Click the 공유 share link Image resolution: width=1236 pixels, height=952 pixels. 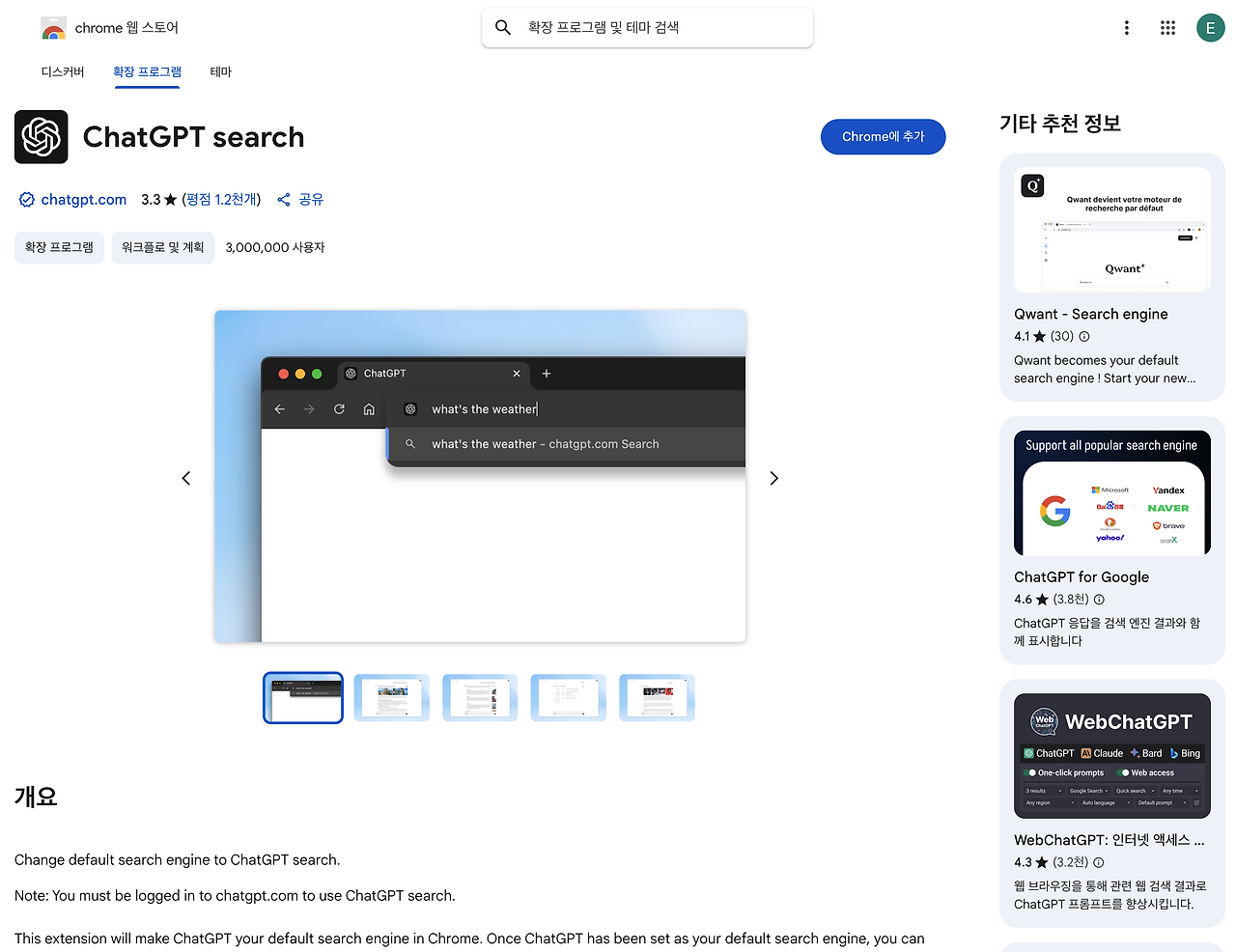click(311, 200)
